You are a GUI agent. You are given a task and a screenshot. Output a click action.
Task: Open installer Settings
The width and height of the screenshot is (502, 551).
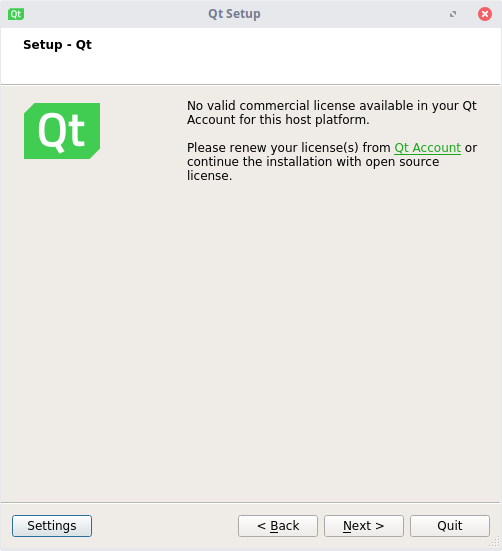tap(52, 526)
